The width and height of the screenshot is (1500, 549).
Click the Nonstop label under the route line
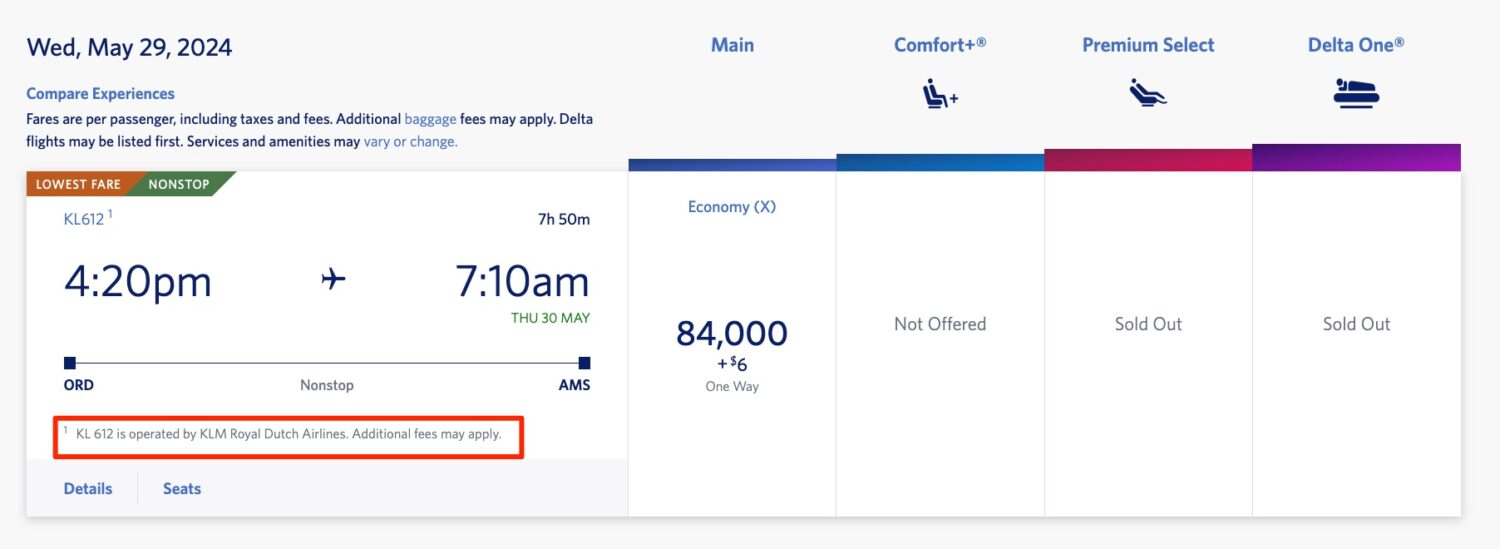(x=327, y=385)
